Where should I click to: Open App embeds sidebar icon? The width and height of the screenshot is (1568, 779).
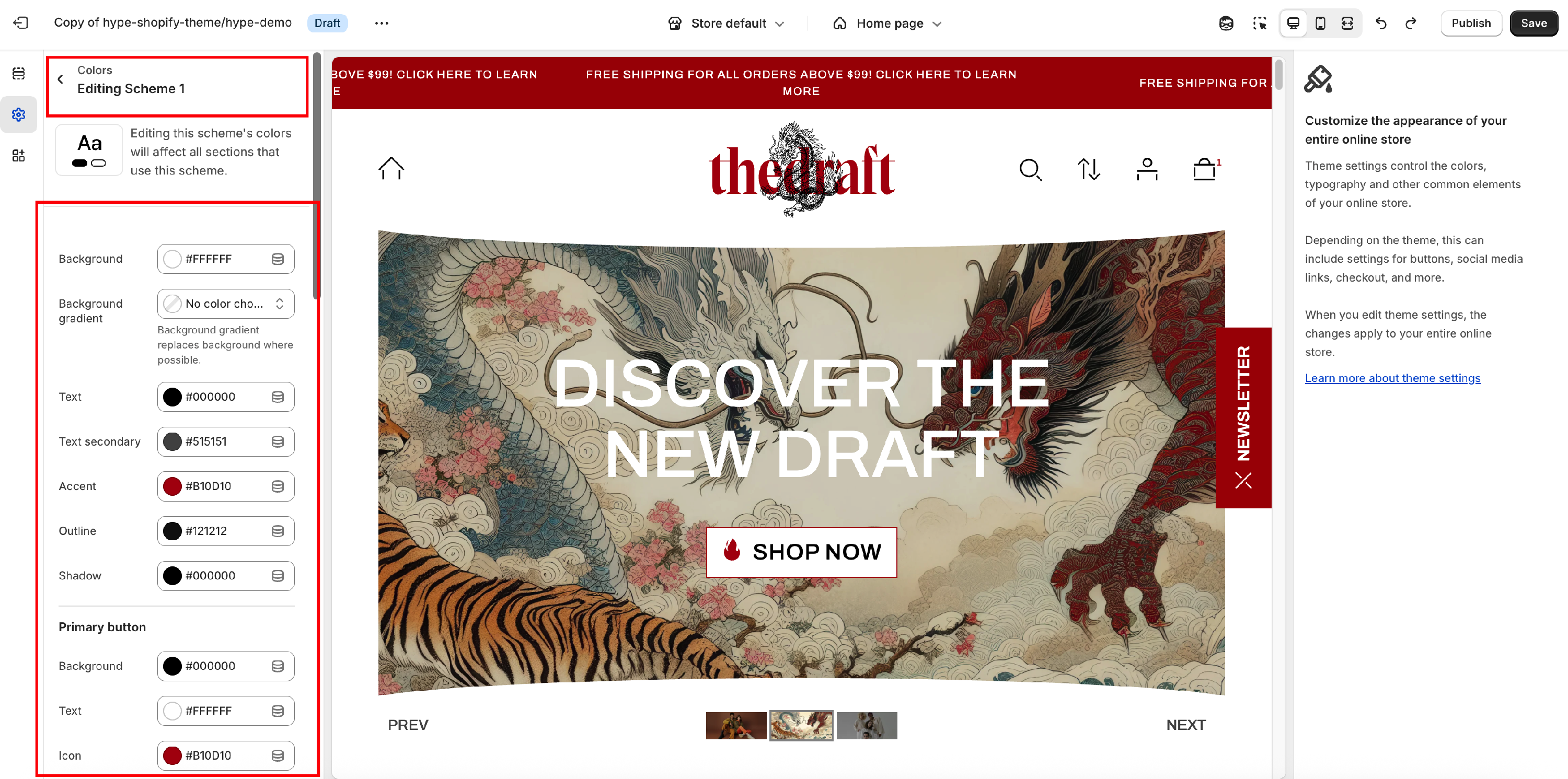[19, 156]
